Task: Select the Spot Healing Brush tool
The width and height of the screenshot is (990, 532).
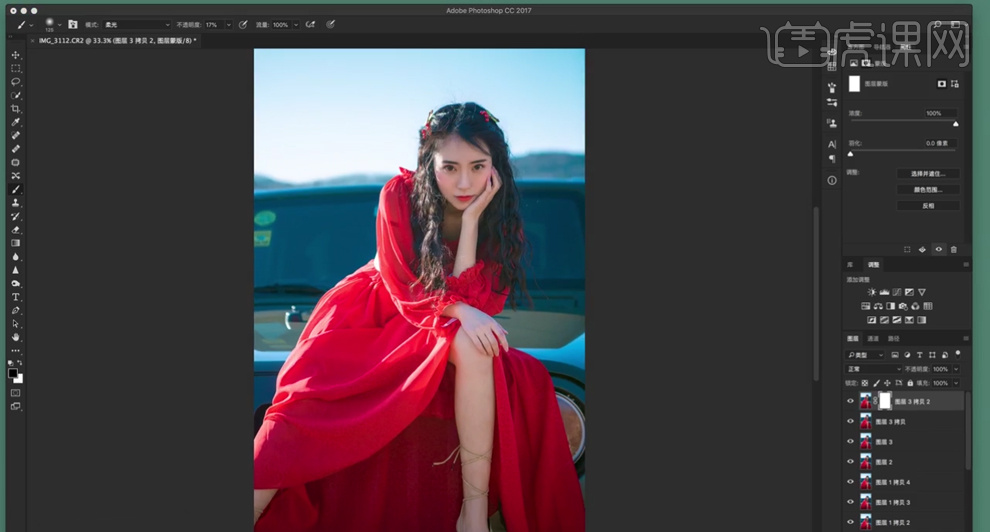Action: (16, 135)
